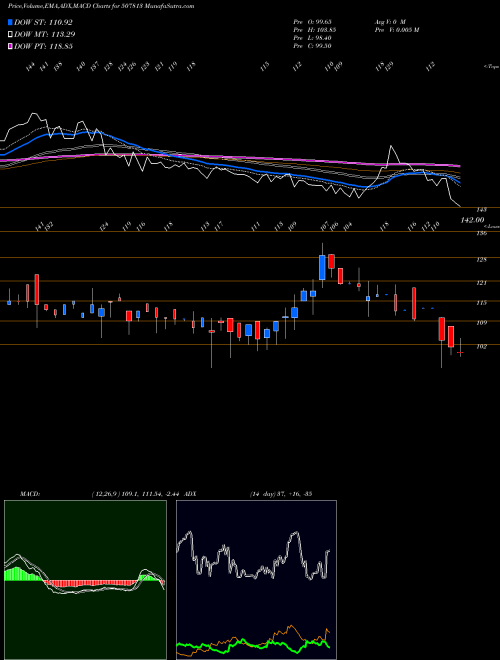The width and height of the screenshot is (500, 660).
Task: Click the 121 price axis label
Action: pyautogui.click(x=482, y=283)
